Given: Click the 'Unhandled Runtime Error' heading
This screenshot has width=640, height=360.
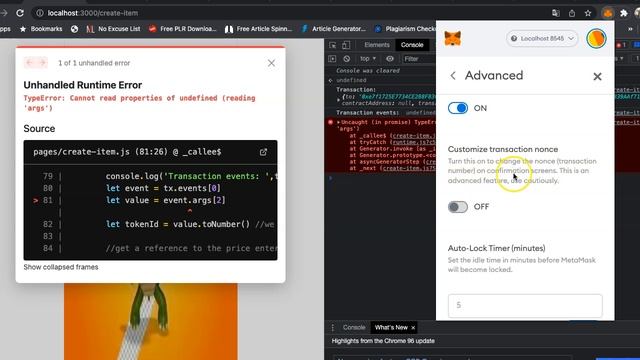Looking at the screenshot, I should click(83, 85).
